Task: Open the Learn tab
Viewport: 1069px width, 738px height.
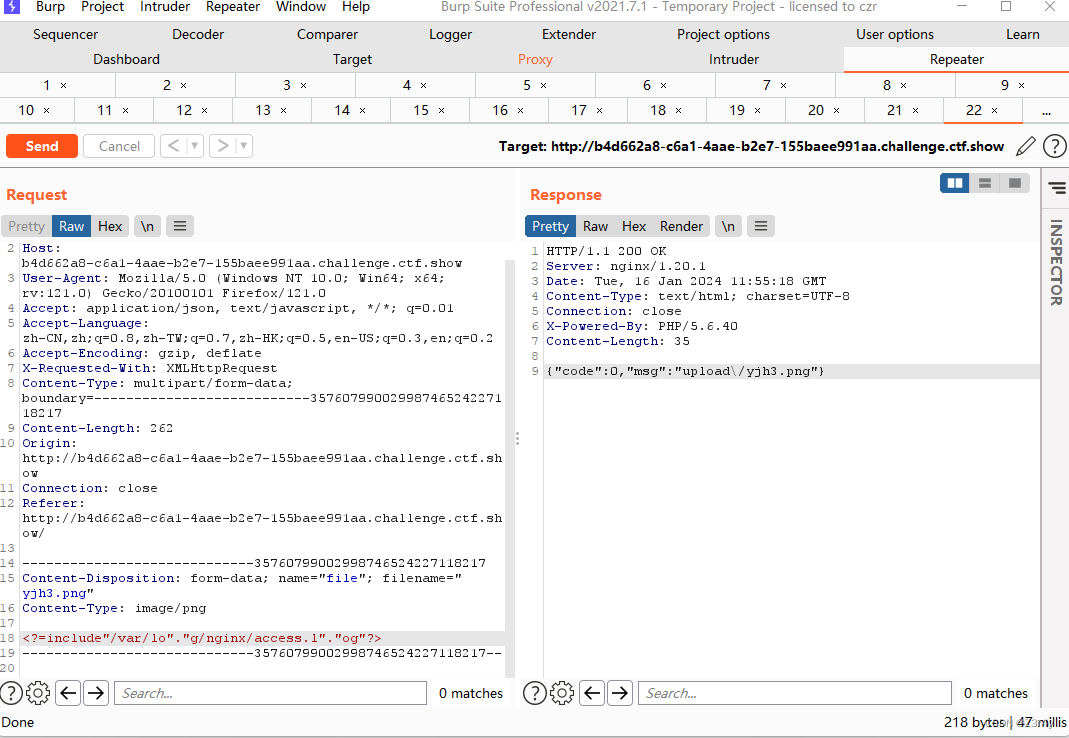Action: pyautogui.click(x=1023, y=34)
